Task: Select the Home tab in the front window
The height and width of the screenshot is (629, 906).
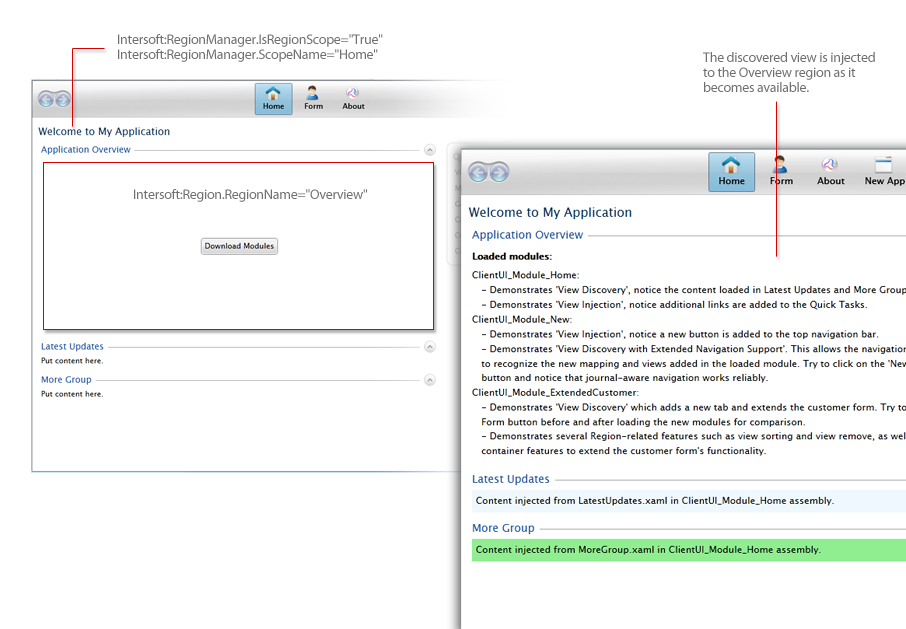Action: pyautogui.click(x=732, y=172)
